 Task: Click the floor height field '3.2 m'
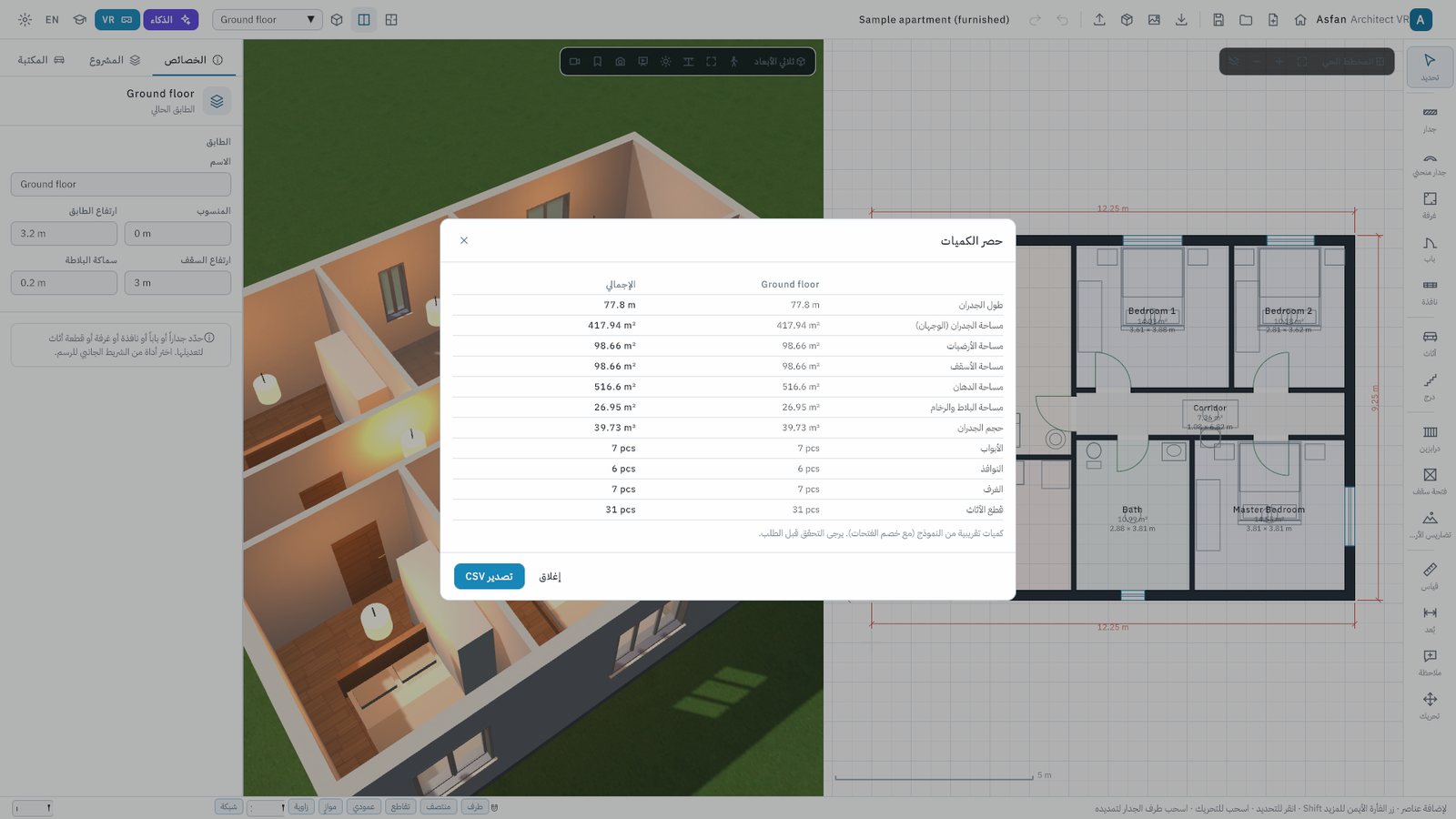click(x=64, y=234)
